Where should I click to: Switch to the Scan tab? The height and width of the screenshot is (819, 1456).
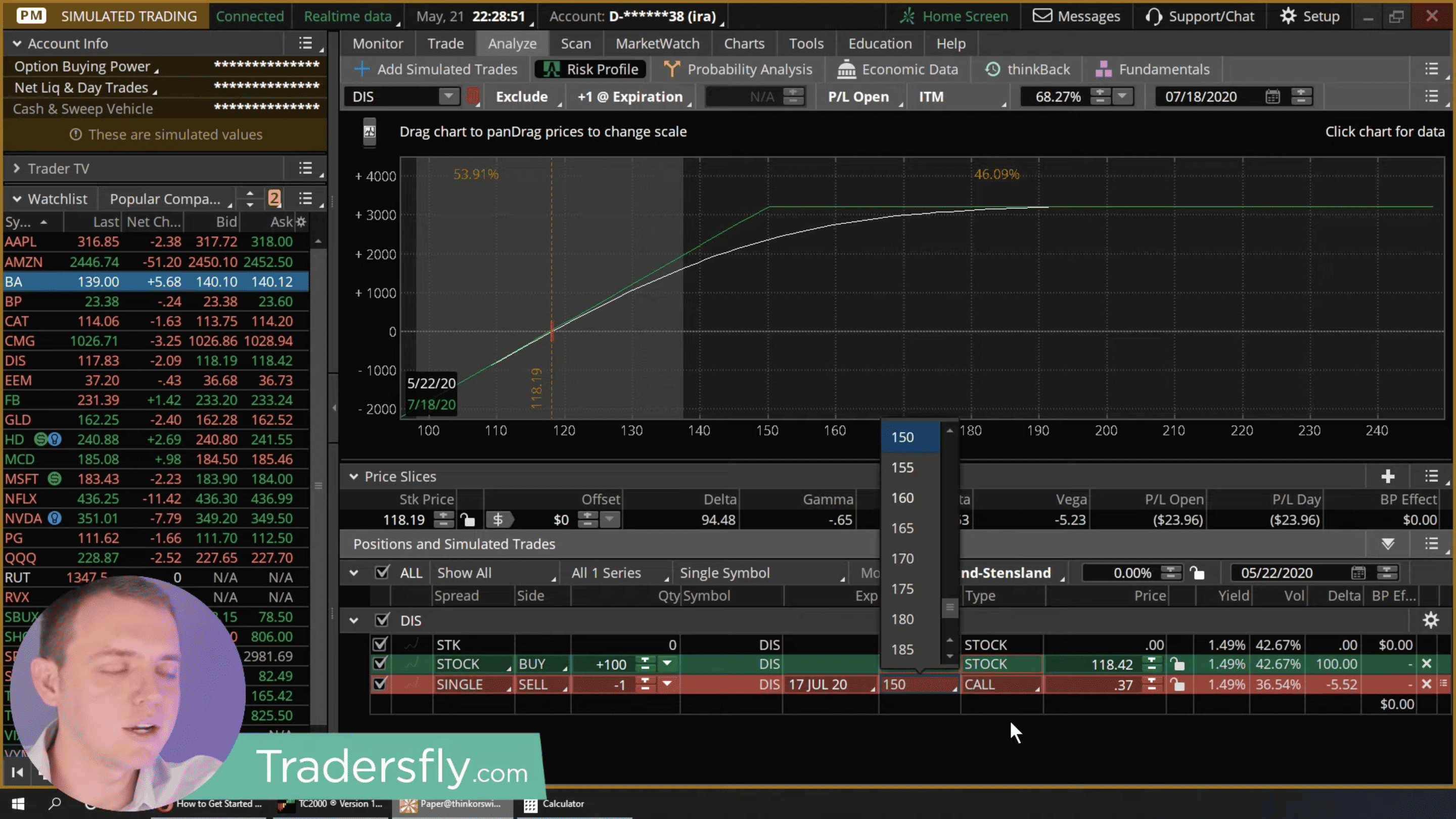(x=576, y=43)
